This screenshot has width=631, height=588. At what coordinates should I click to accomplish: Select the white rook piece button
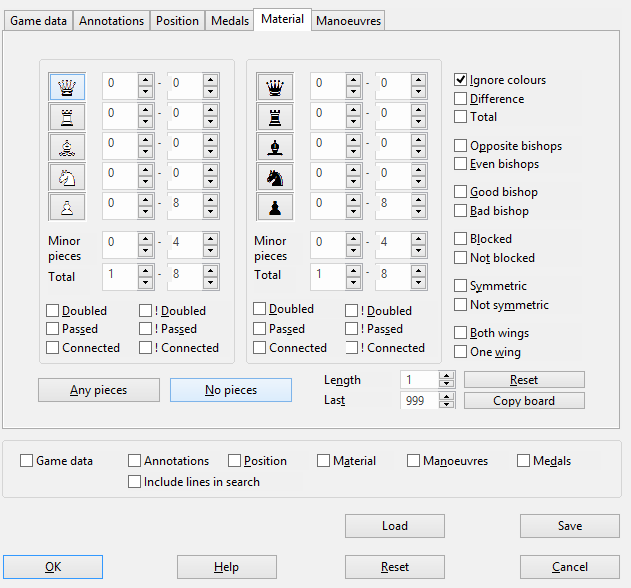click(x=67, y=117)
